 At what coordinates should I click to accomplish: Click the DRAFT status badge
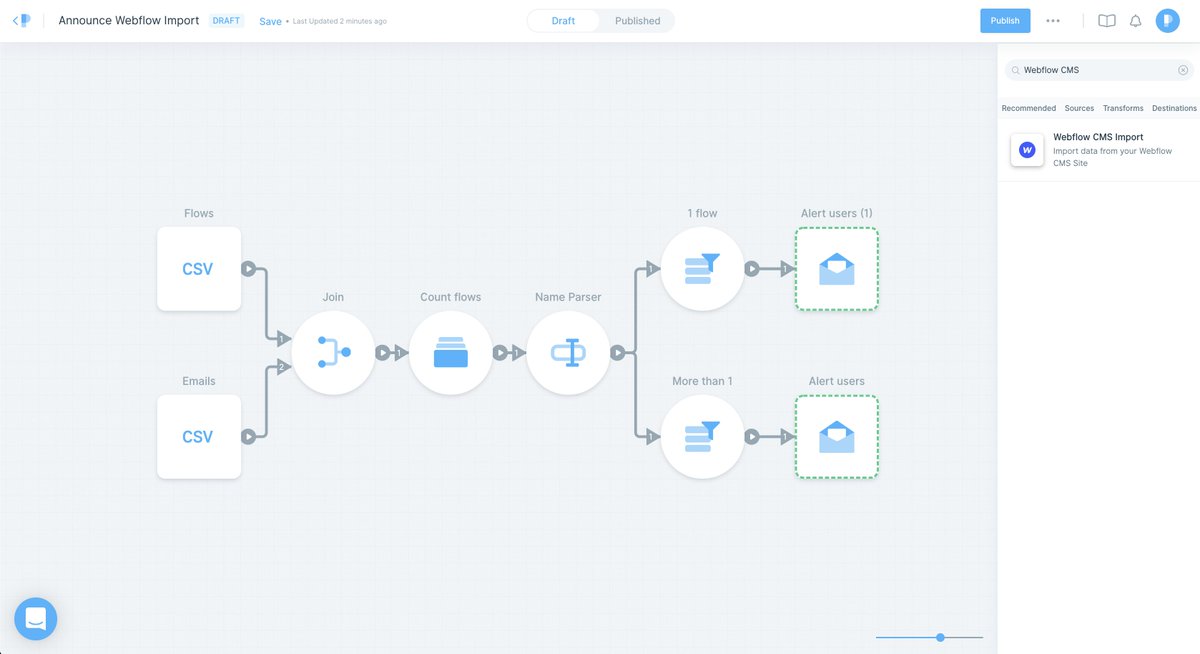click(x=226, y=20)
